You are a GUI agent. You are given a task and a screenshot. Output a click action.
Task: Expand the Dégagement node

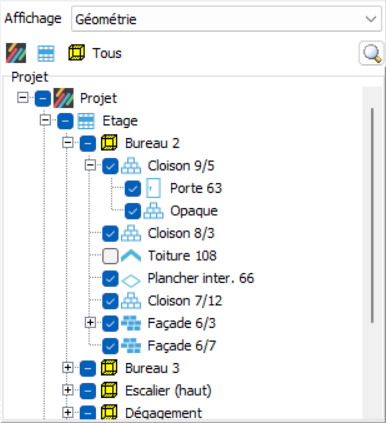pyautogui.click(x=68, y=413)
